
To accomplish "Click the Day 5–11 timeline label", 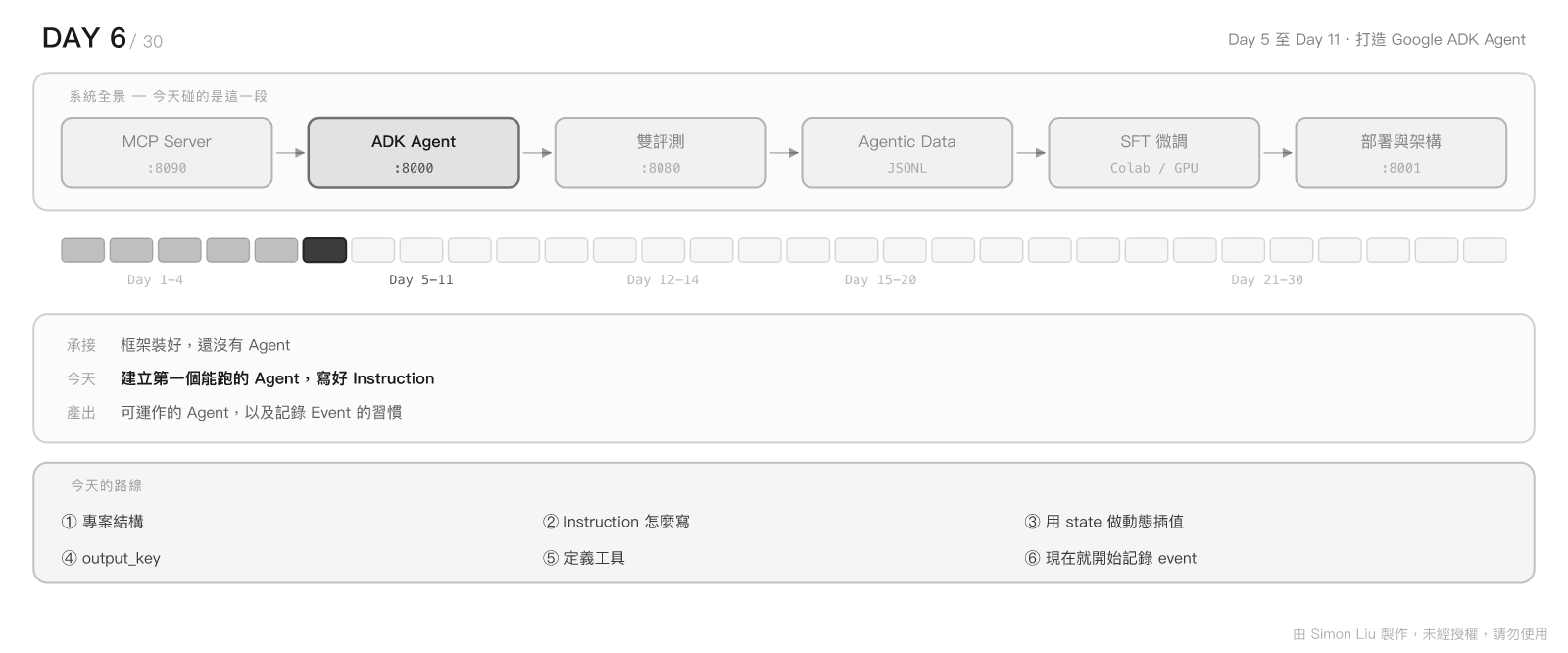I will click(421, 280).
